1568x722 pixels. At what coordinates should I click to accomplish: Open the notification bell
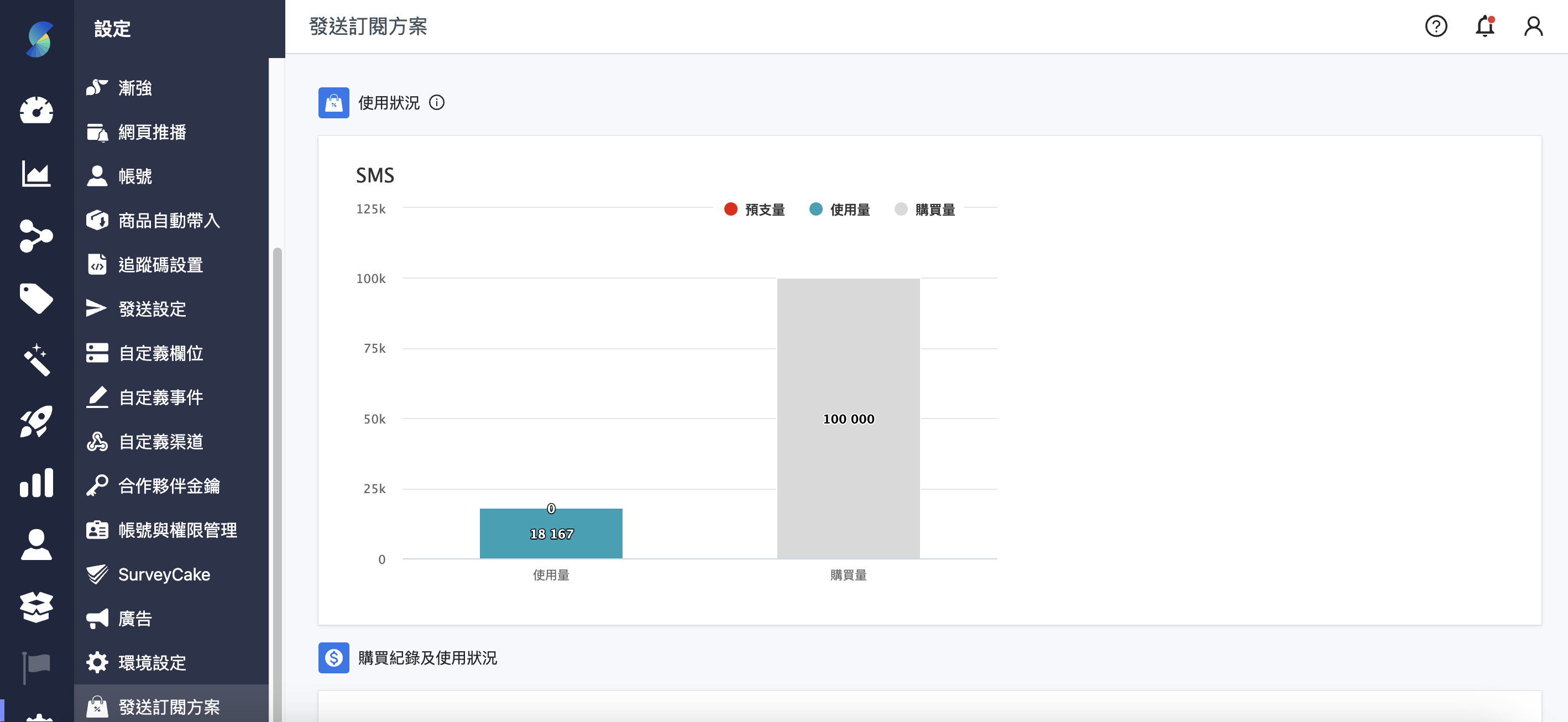click(1484, 27)
